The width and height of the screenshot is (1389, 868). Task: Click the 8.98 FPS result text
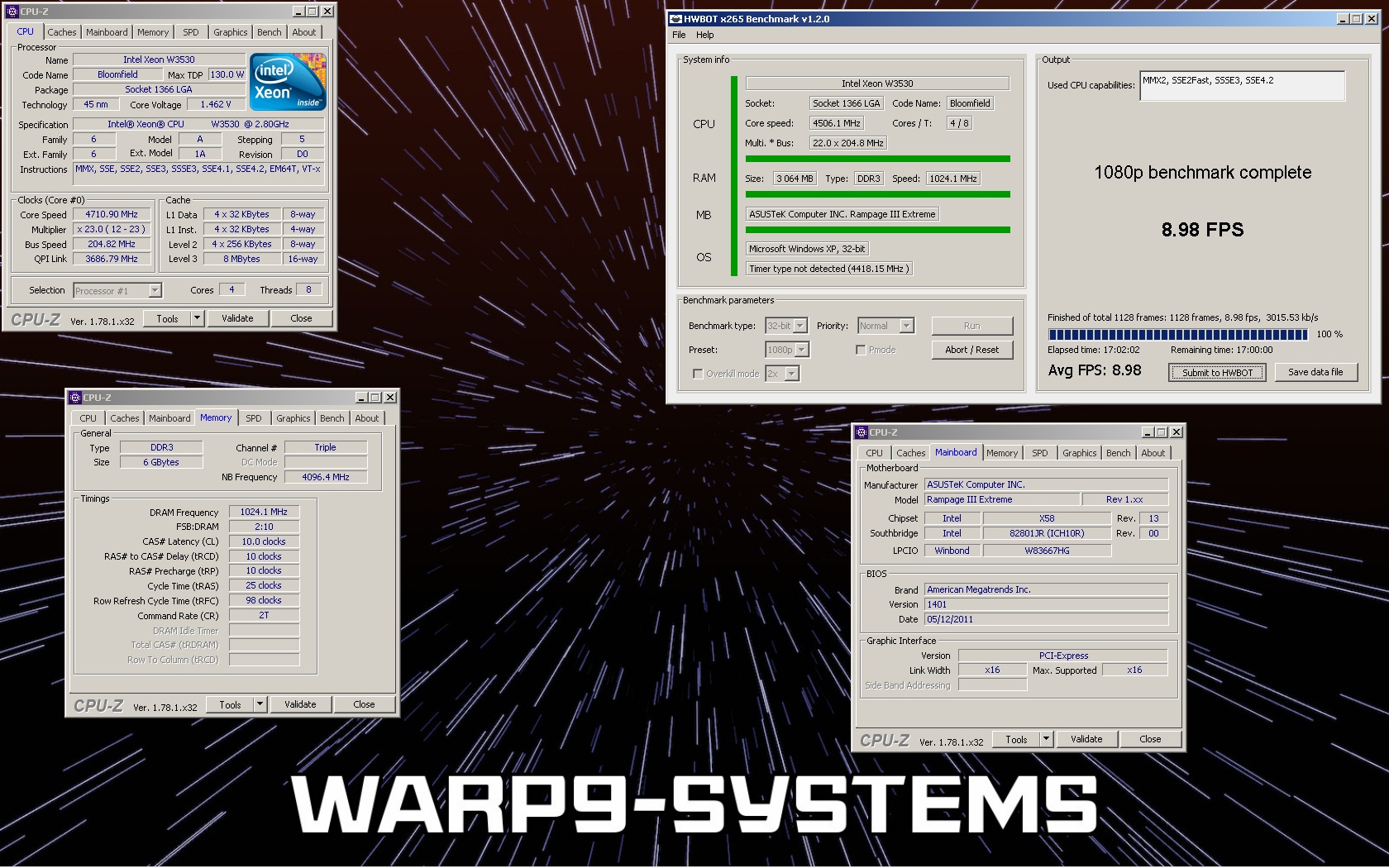[x=1202, y=230]
